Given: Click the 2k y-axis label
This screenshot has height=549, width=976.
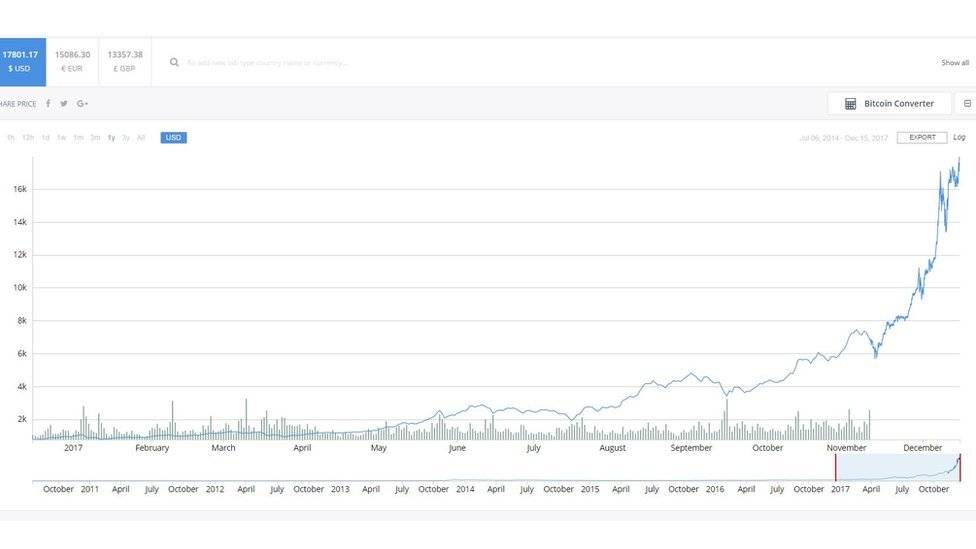Looking at the screenshot, I should [x=22, y=420].
